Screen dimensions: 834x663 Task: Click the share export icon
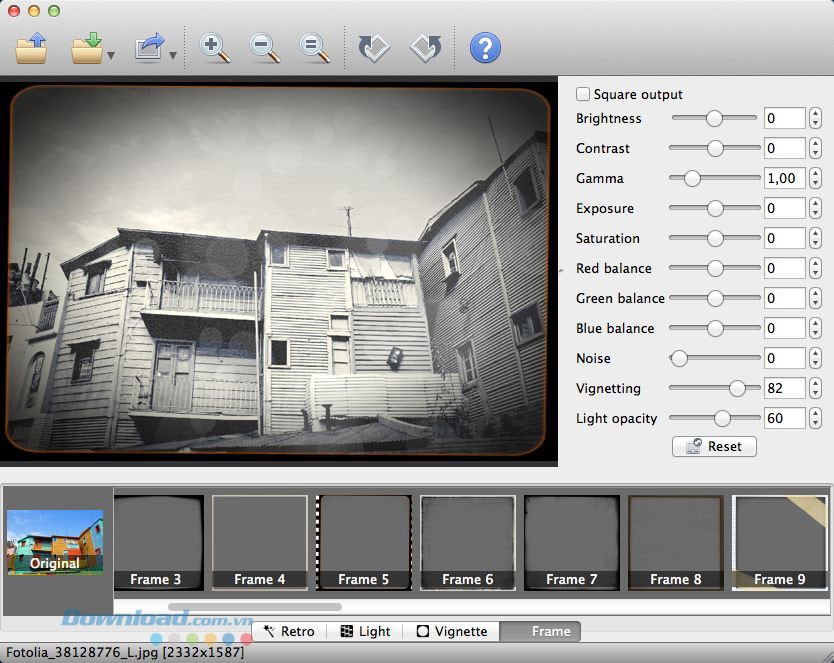150,48
